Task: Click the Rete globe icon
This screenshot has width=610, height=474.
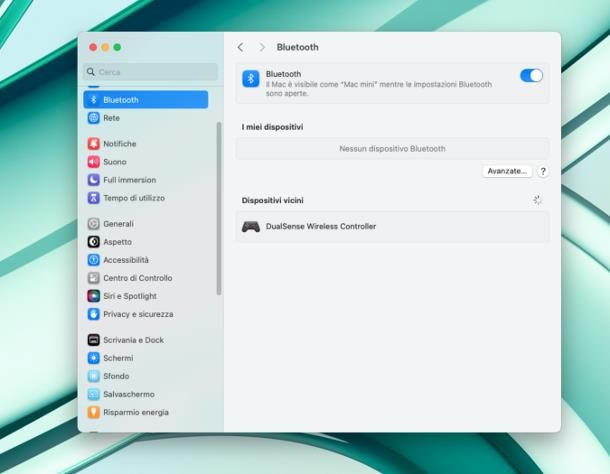Action: pyautogui.click(x=93, y=118)
